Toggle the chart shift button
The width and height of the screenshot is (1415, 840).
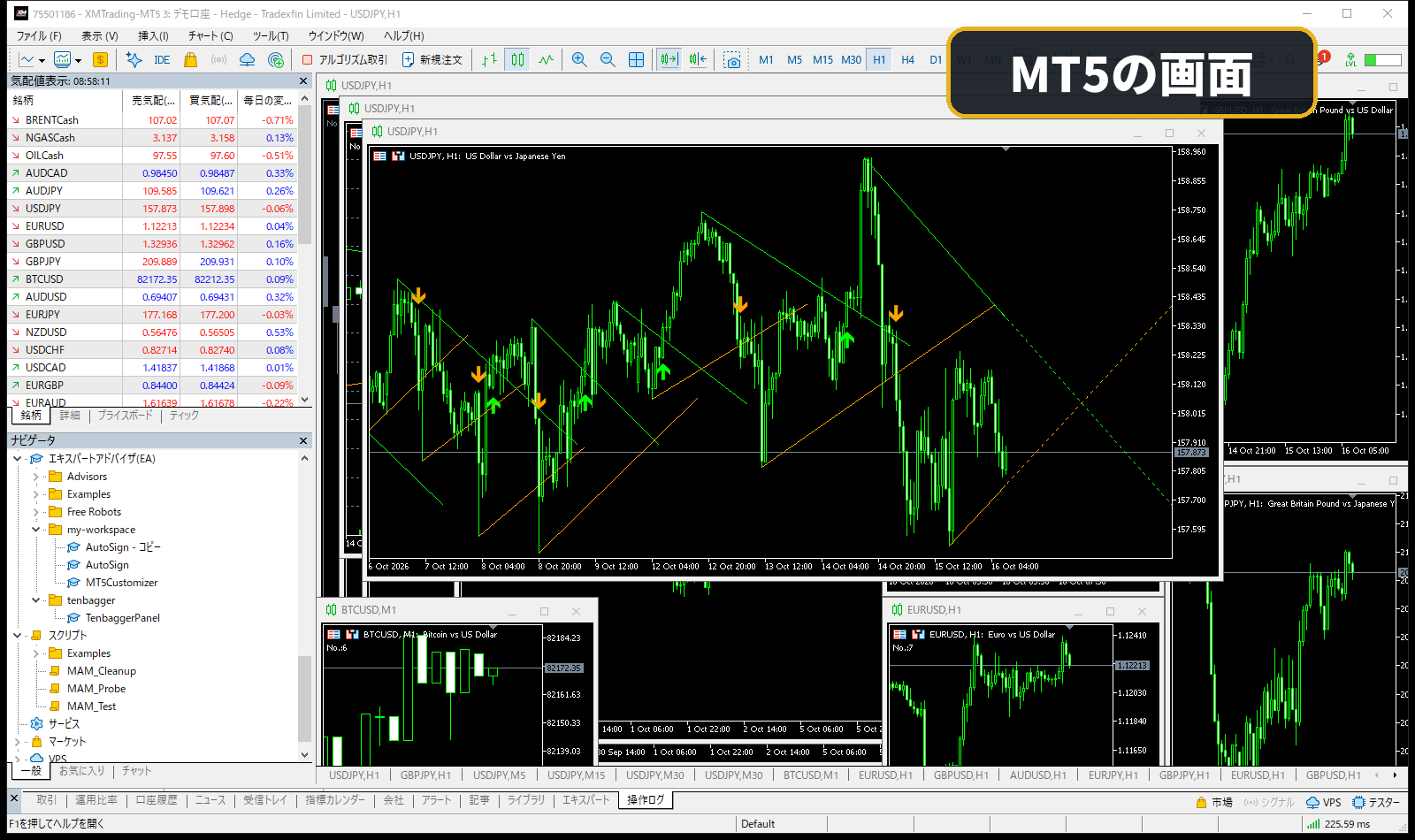pos(698,59)
